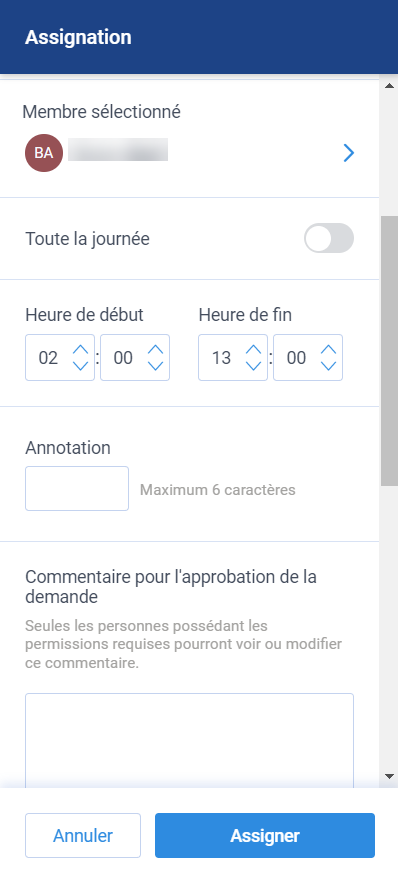Click the approval comment text area
The image size is (398, 878).
[x=189, y=740]
